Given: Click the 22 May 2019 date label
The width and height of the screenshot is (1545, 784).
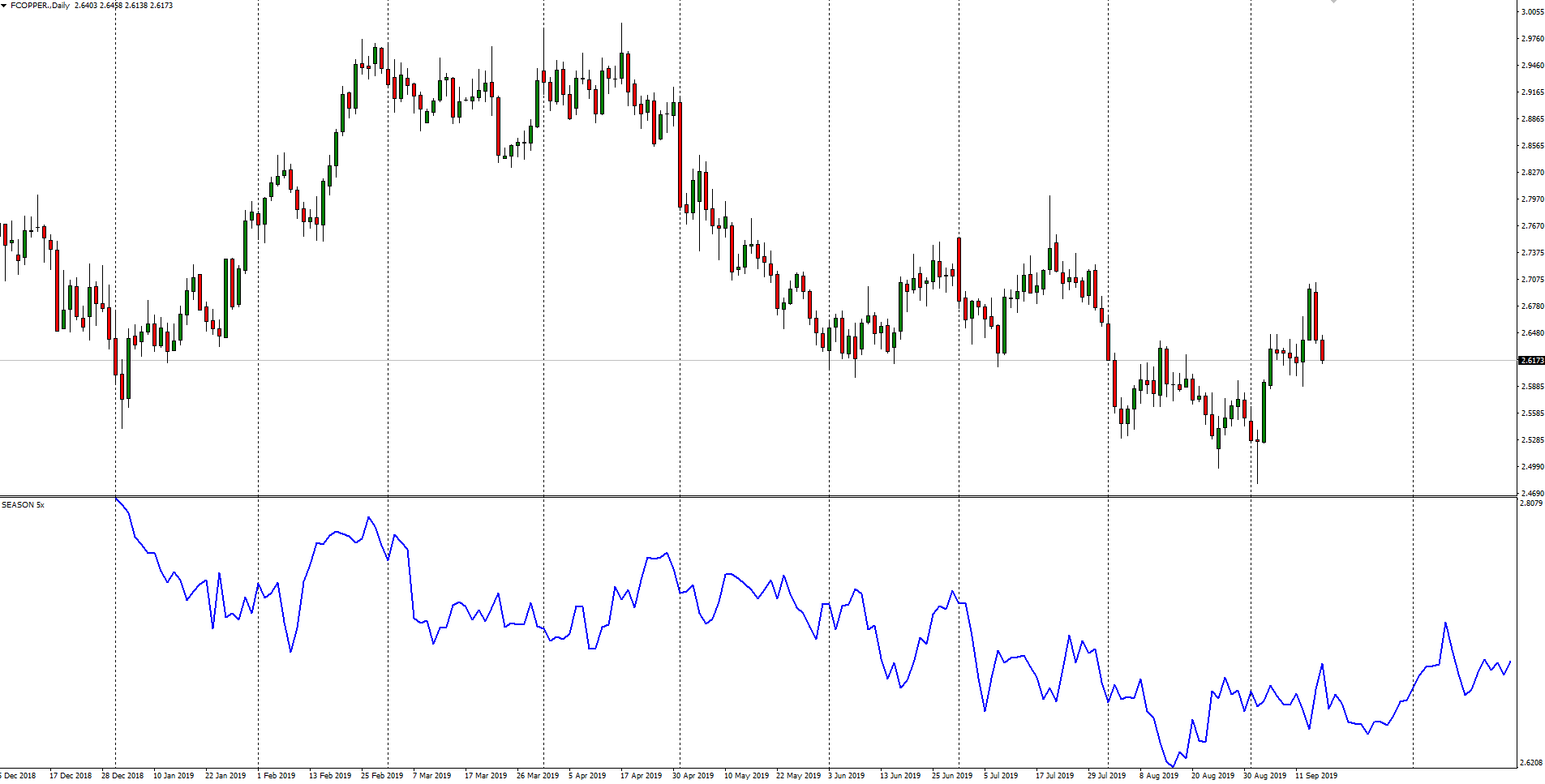Looking at the screenshot, I should point(798,776).
